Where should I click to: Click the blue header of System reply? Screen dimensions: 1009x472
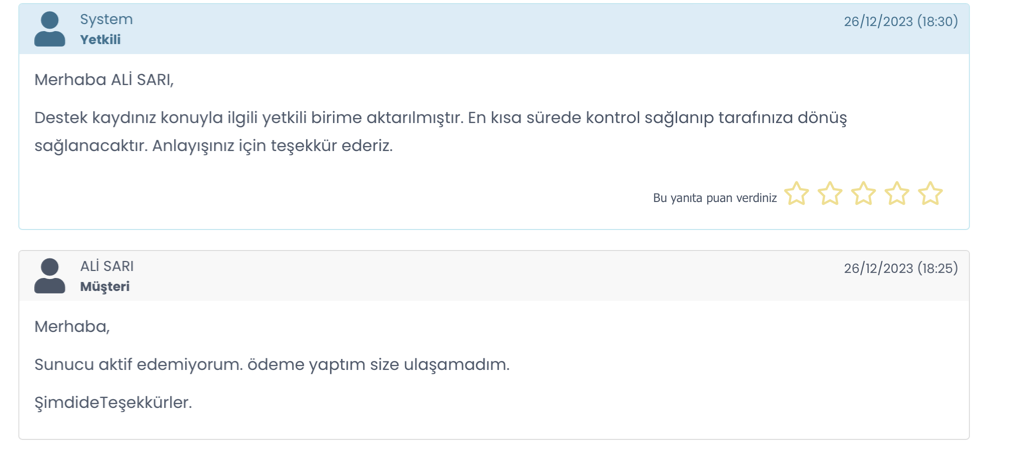[x=494, y=29]
